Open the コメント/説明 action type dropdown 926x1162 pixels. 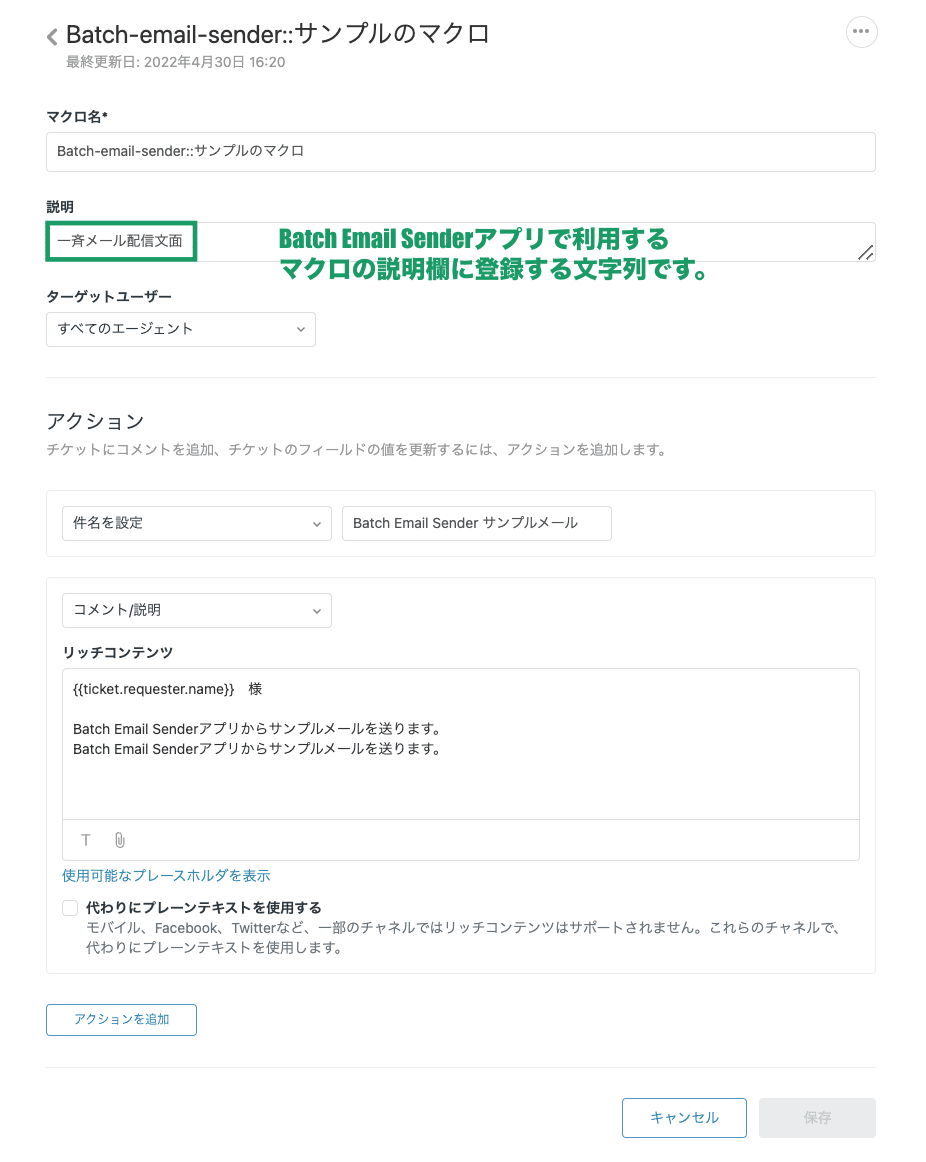coord(196,610)
